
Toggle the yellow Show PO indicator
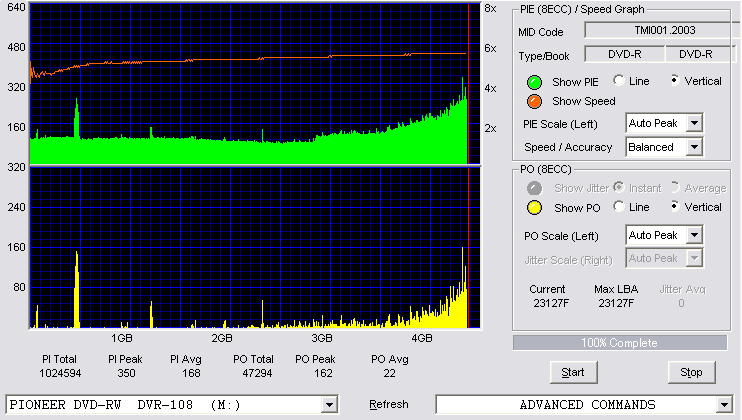(x=534, y=208)
